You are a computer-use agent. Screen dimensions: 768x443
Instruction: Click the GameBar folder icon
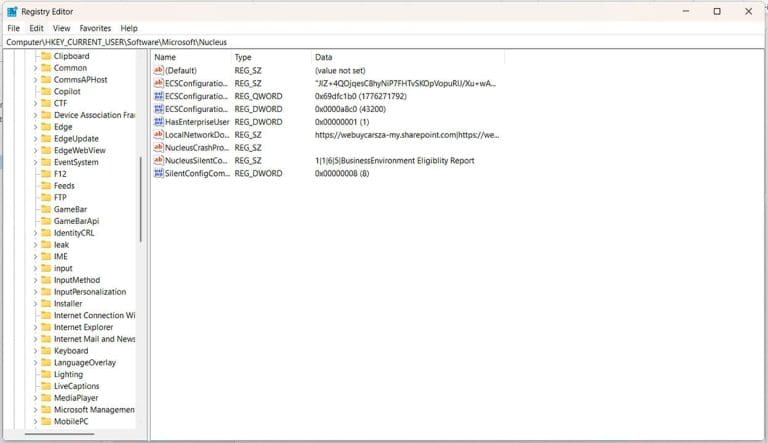coord(46,209)
